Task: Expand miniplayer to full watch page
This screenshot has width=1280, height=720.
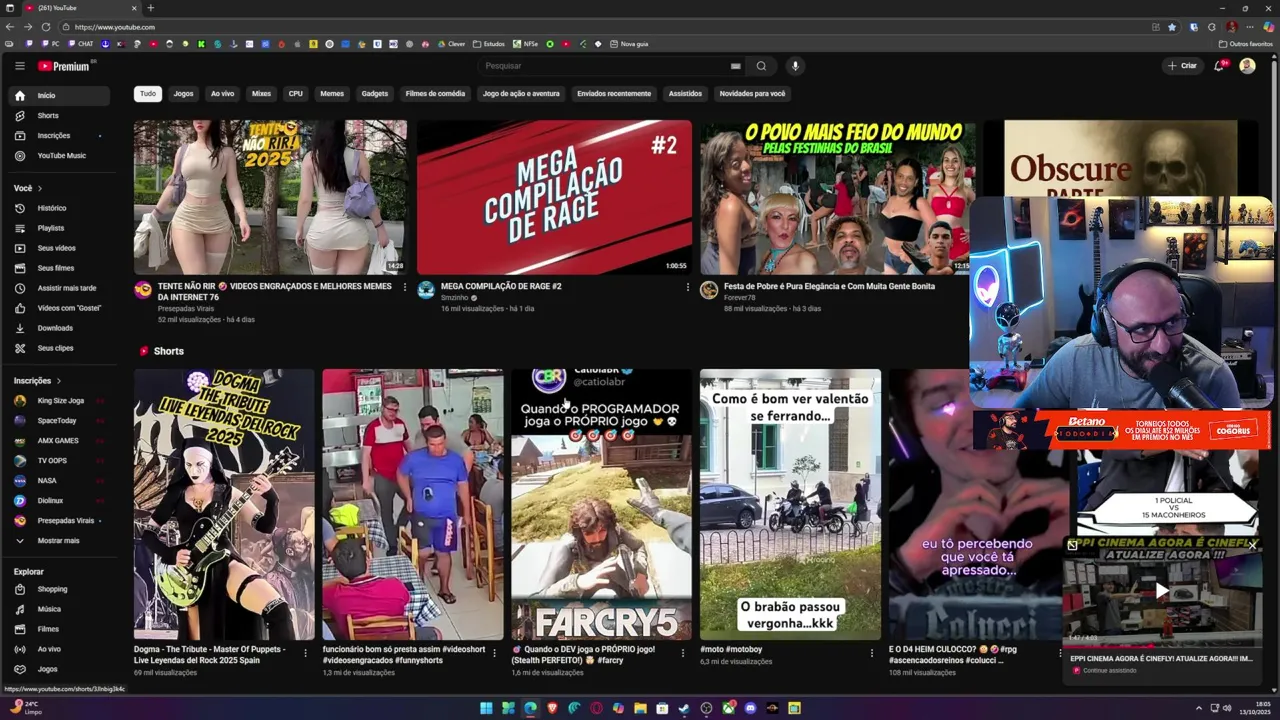Action: (1072, 545)
